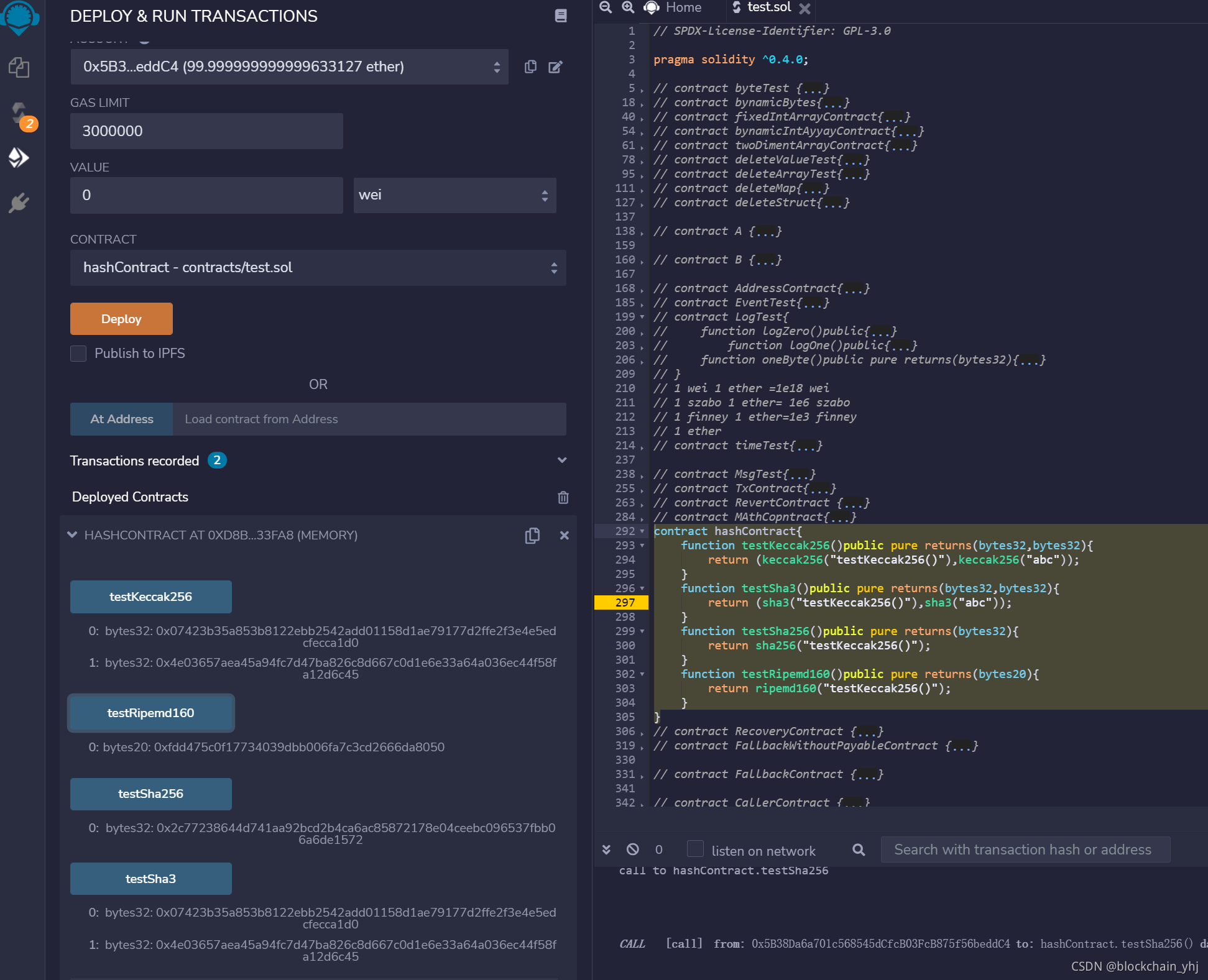The width and height of the screenshot is (1208, 980).
Task: Copy the selected account address icon
Action: [x=530, y=67]
